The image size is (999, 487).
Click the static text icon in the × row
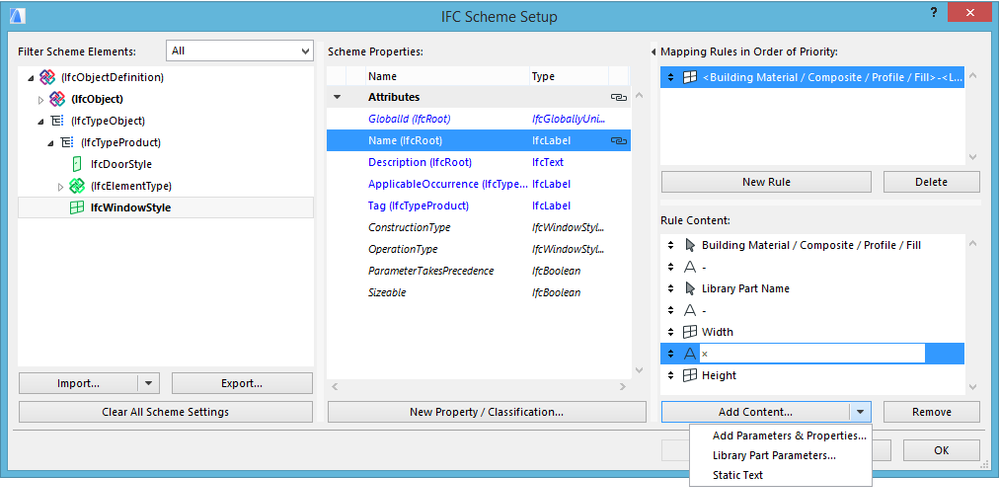pyautogui.click(x=689, y=353)
